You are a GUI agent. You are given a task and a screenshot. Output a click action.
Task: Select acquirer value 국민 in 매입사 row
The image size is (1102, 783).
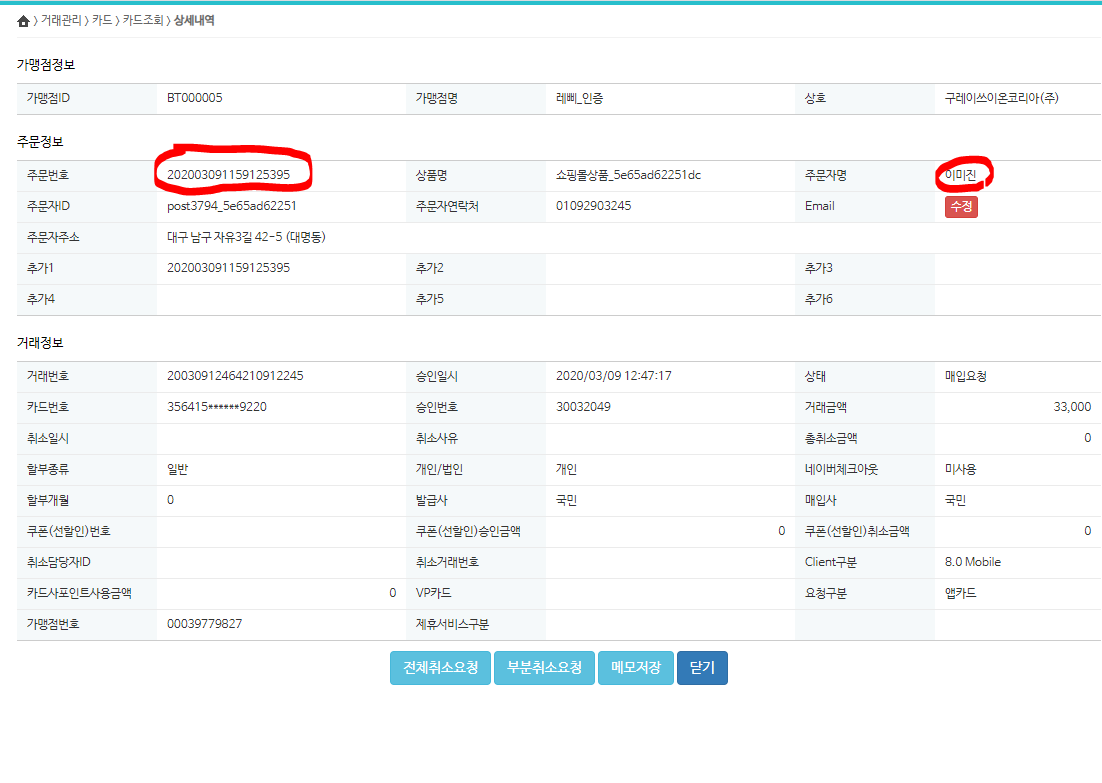(x=955, y=500)
